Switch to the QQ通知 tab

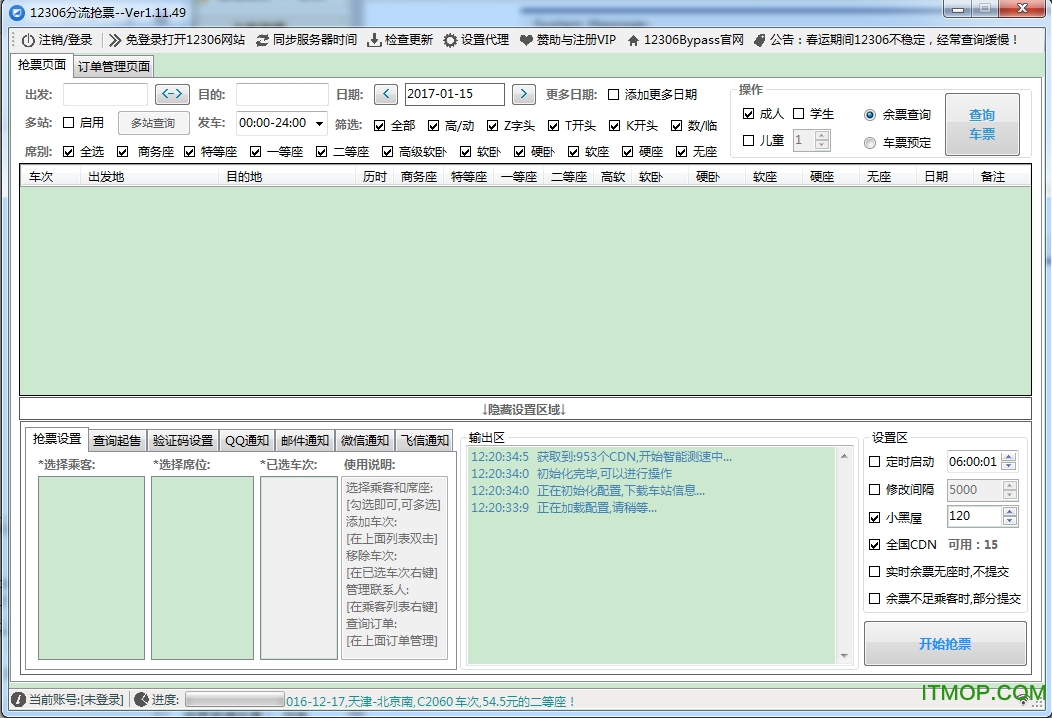point(246,440)
